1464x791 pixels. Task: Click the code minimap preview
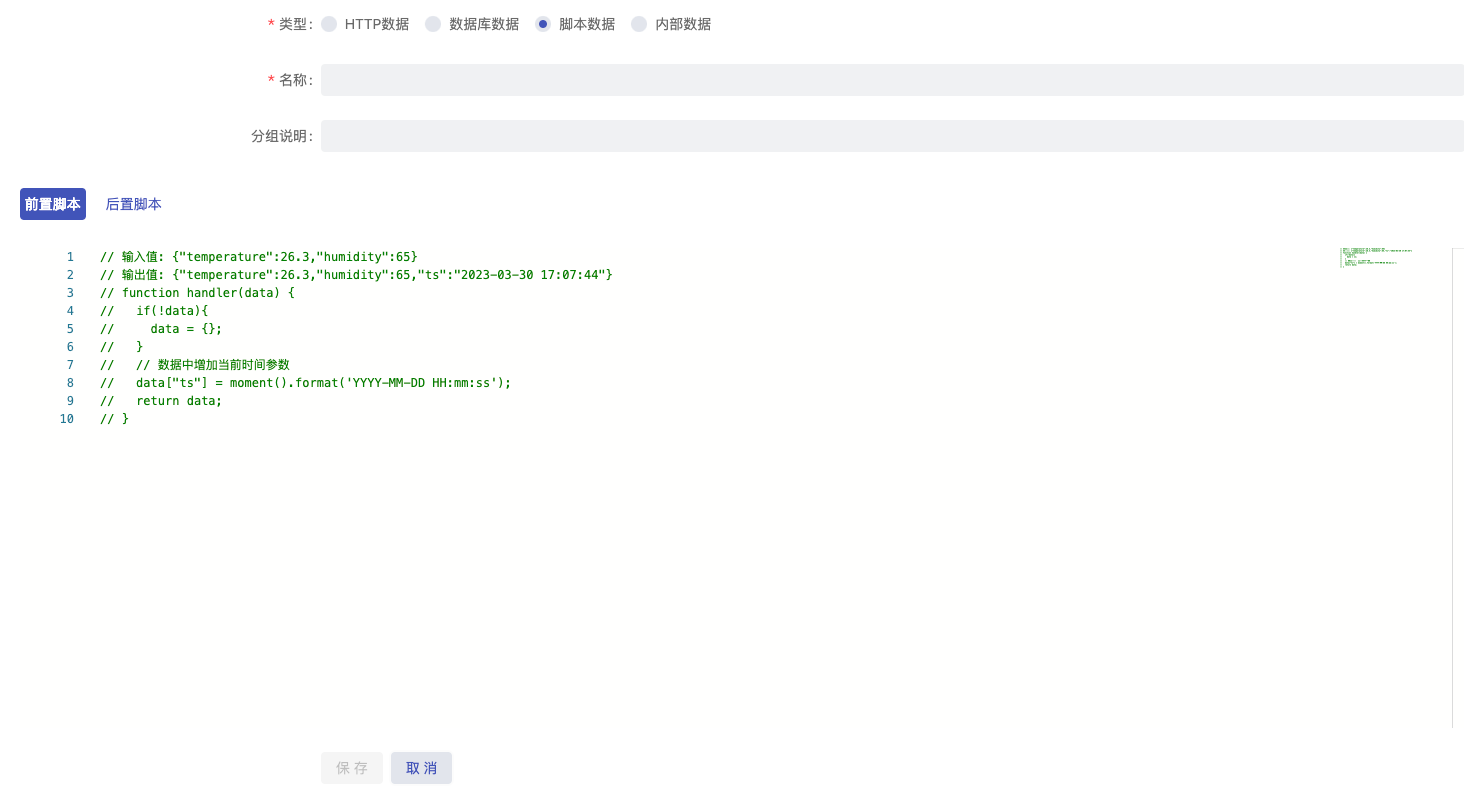(1376, 257)
